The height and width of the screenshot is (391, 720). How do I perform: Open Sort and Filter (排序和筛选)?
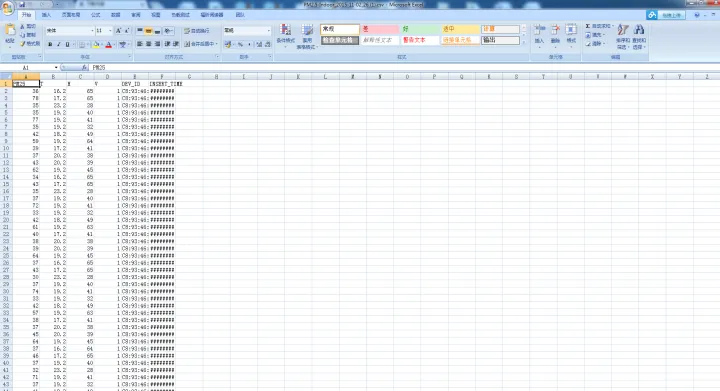click(x=622, y=36)
